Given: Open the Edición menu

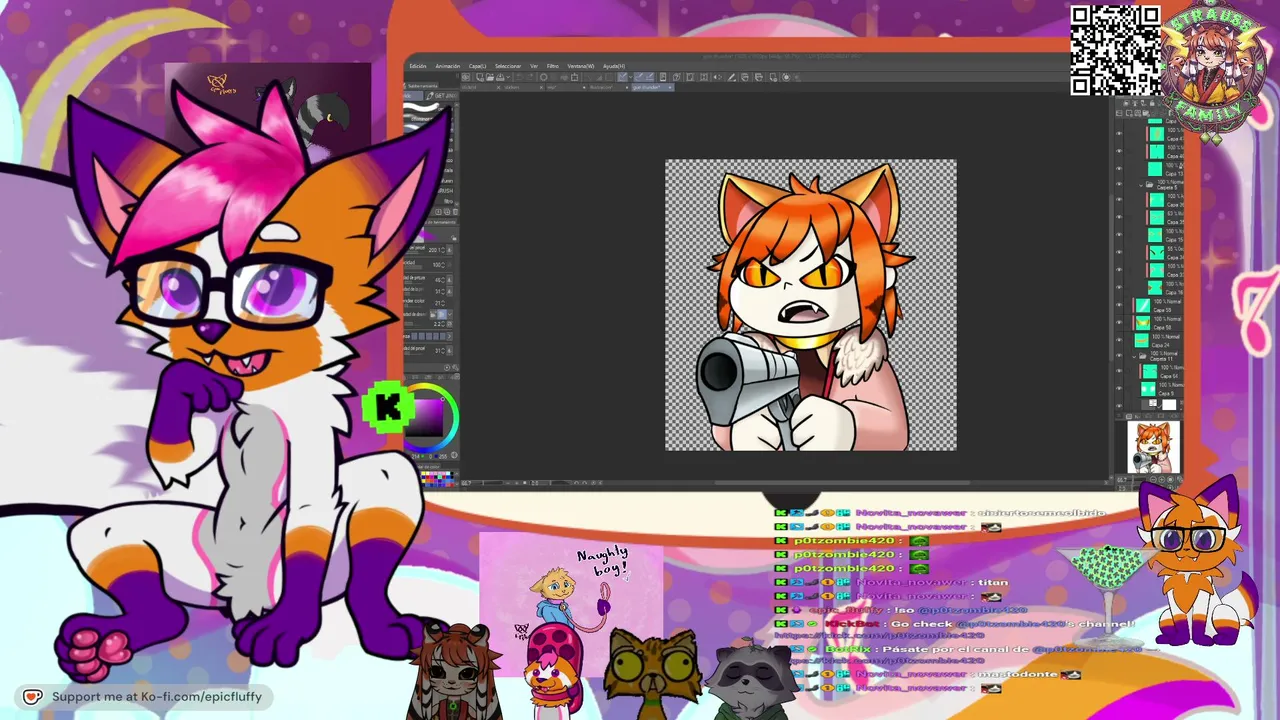Looking at the screenshot, I should (418, 66).
